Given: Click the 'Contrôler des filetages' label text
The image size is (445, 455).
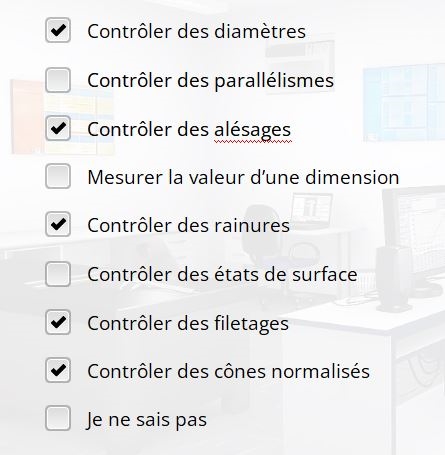Looking at the screenshot, I should tap(188, 324).
